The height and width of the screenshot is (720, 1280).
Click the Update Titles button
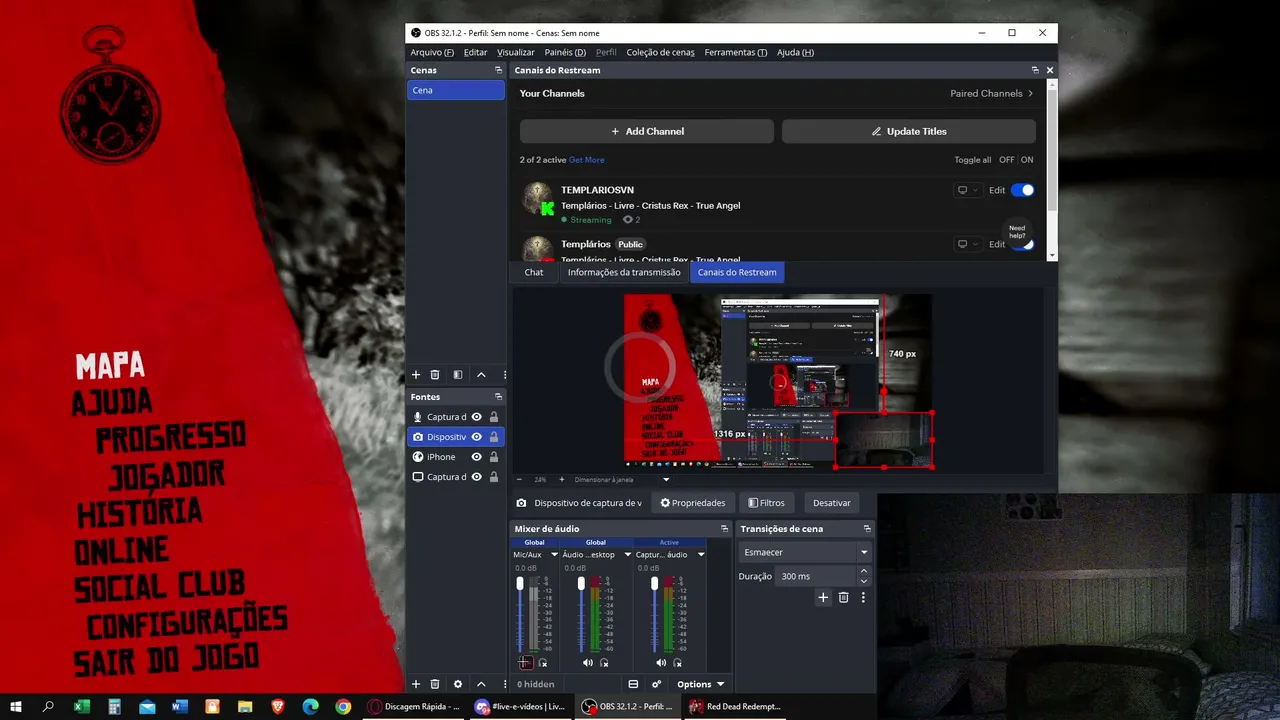(x=909, y=131)
